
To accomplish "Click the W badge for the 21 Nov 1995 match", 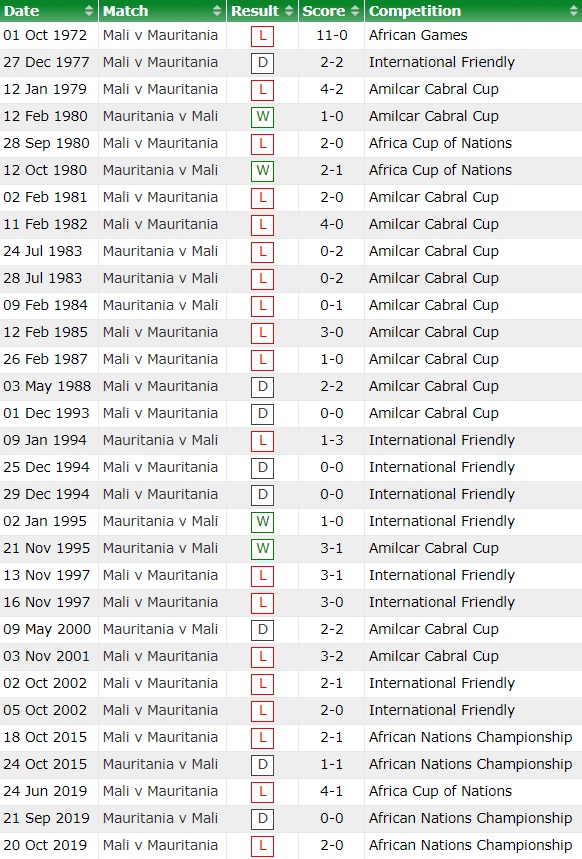I will tap(261, 548).
